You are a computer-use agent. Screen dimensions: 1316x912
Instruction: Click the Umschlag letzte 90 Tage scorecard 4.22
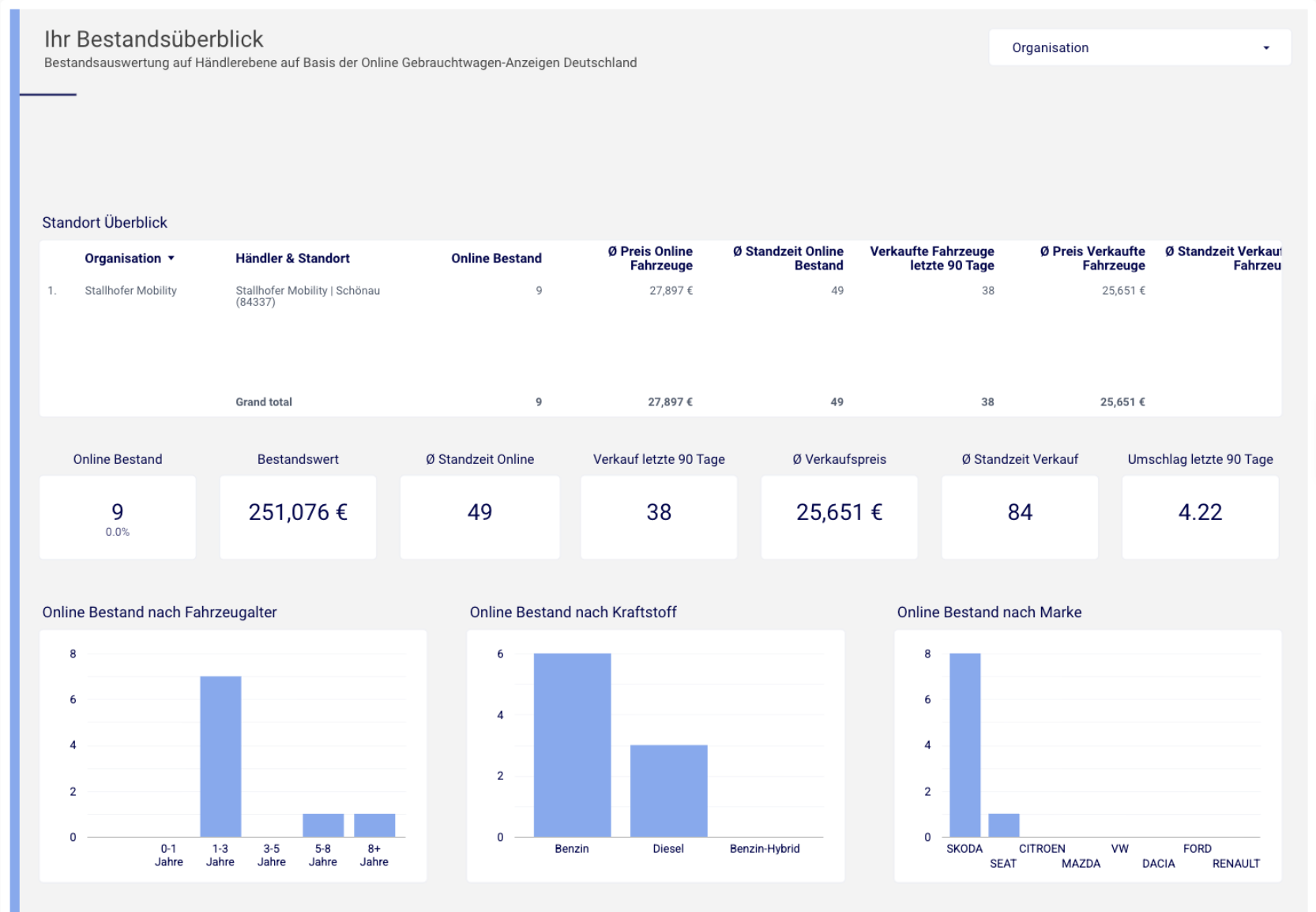click(x=1200, y=517)
